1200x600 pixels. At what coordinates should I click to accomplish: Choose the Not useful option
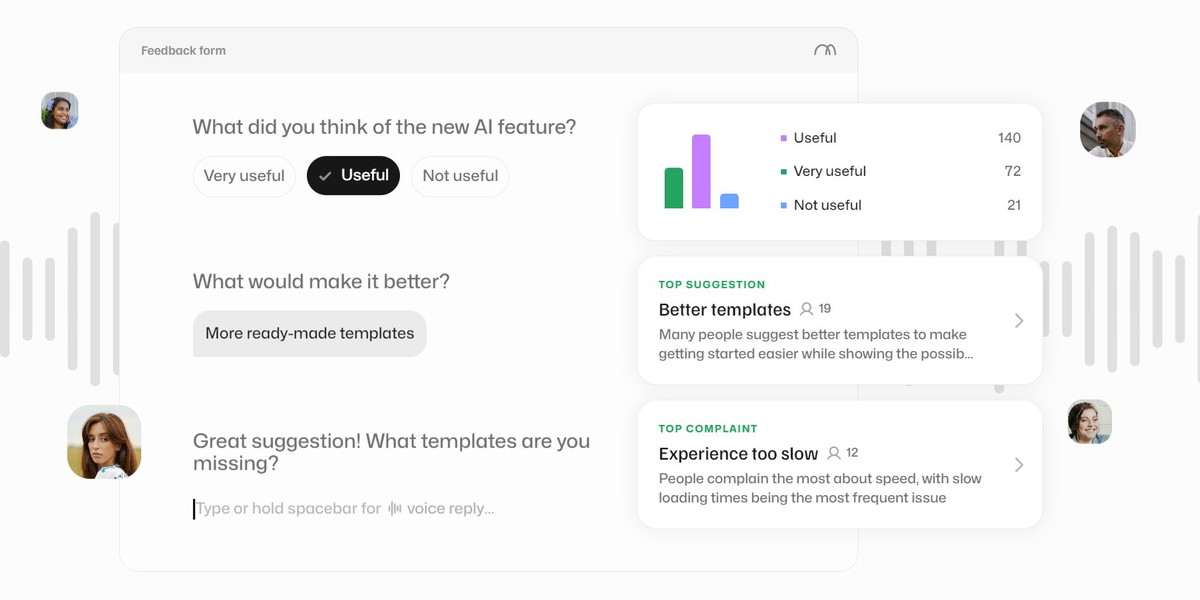click(460, 176)
